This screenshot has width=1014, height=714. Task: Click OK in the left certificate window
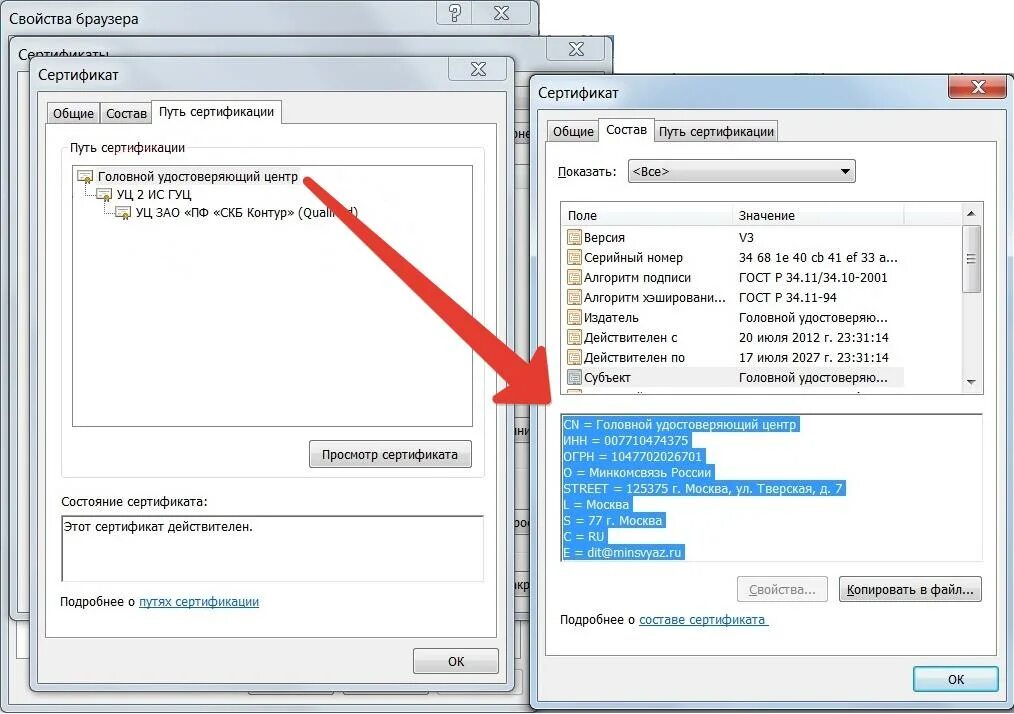click(456, 662)
